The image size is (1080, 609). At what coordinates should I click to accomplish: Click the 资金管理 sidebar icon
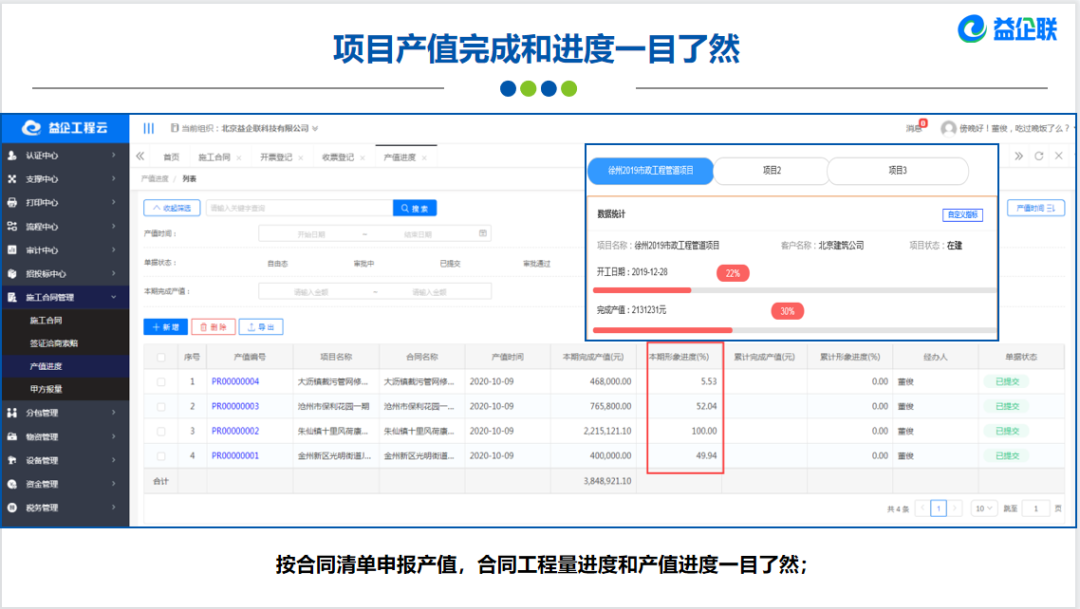[x=12, y=484]
